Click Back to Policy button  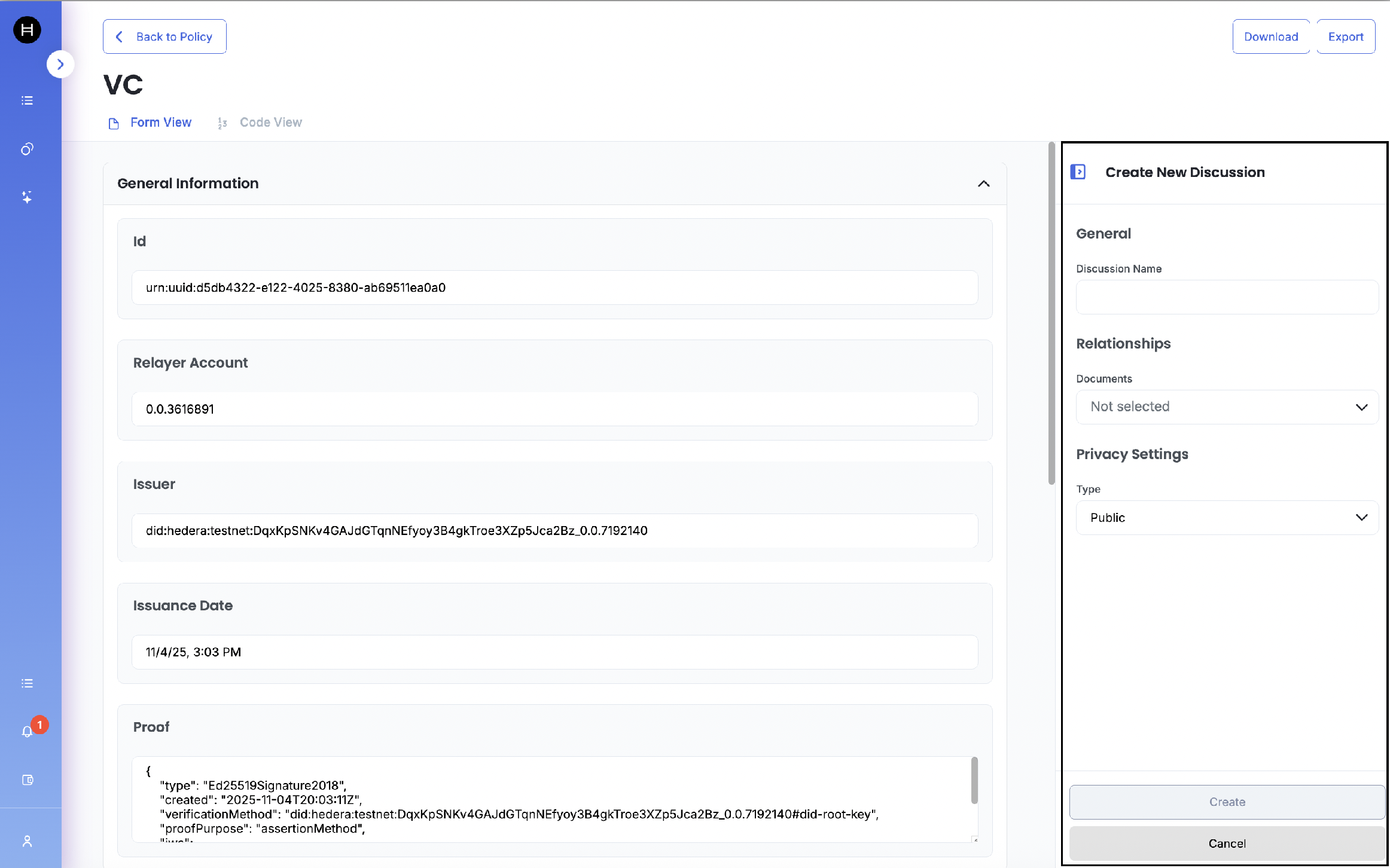point(164,36)
